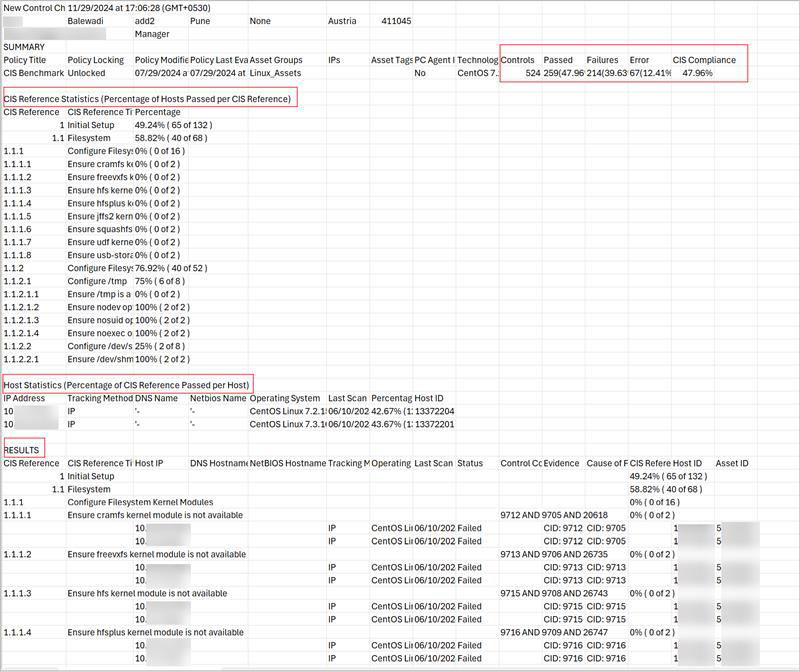Click the 'Asset Groups' header cell

click(276, 60)
